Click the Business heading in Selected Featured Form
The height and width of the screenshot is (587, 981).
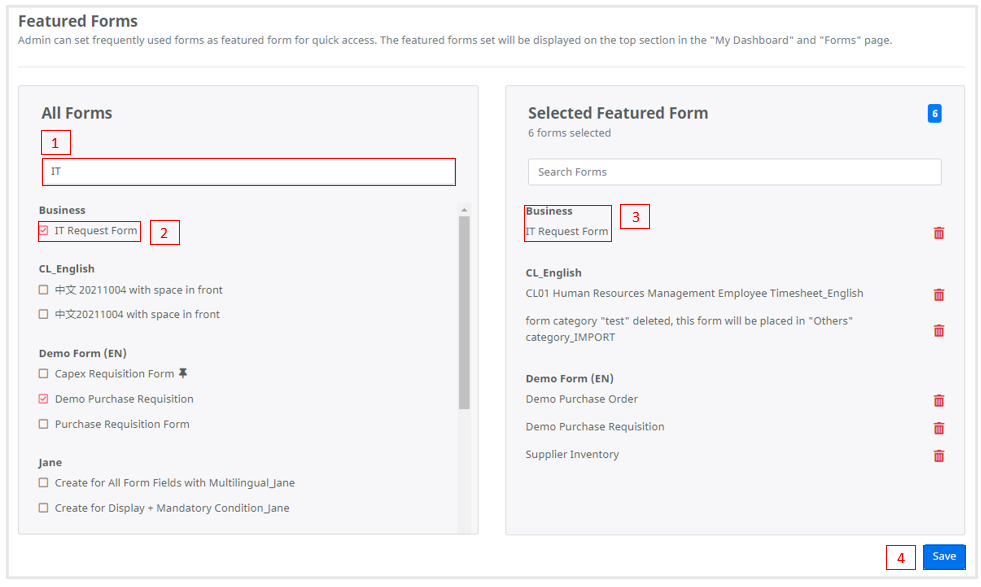[x=549, y=212]
